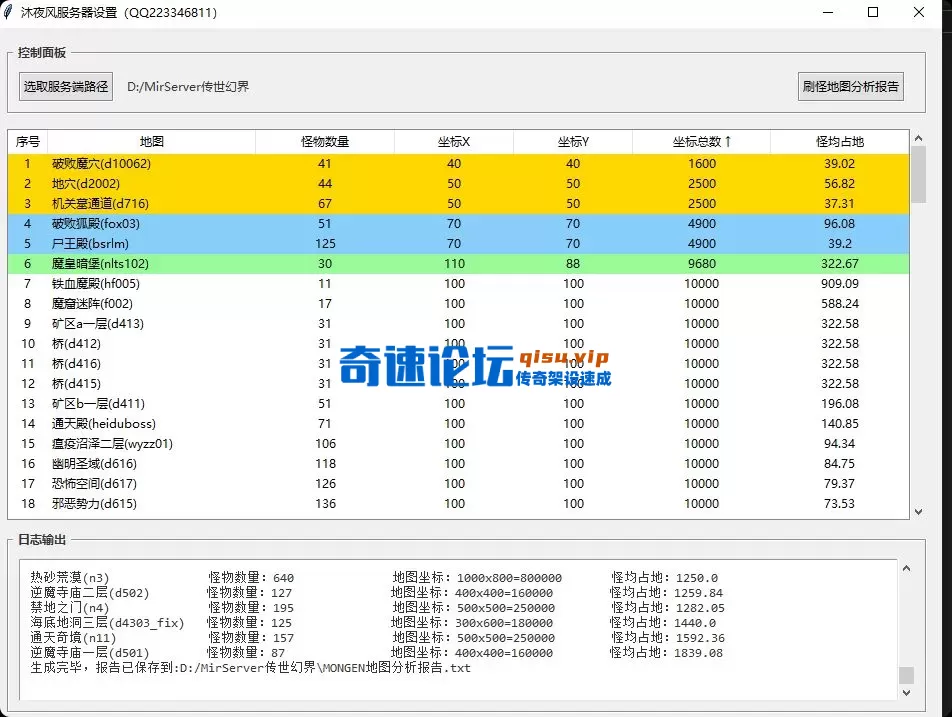952x717 pixels.
Task: Sort by 怪物数量 column header
Action: click(325, 142)
